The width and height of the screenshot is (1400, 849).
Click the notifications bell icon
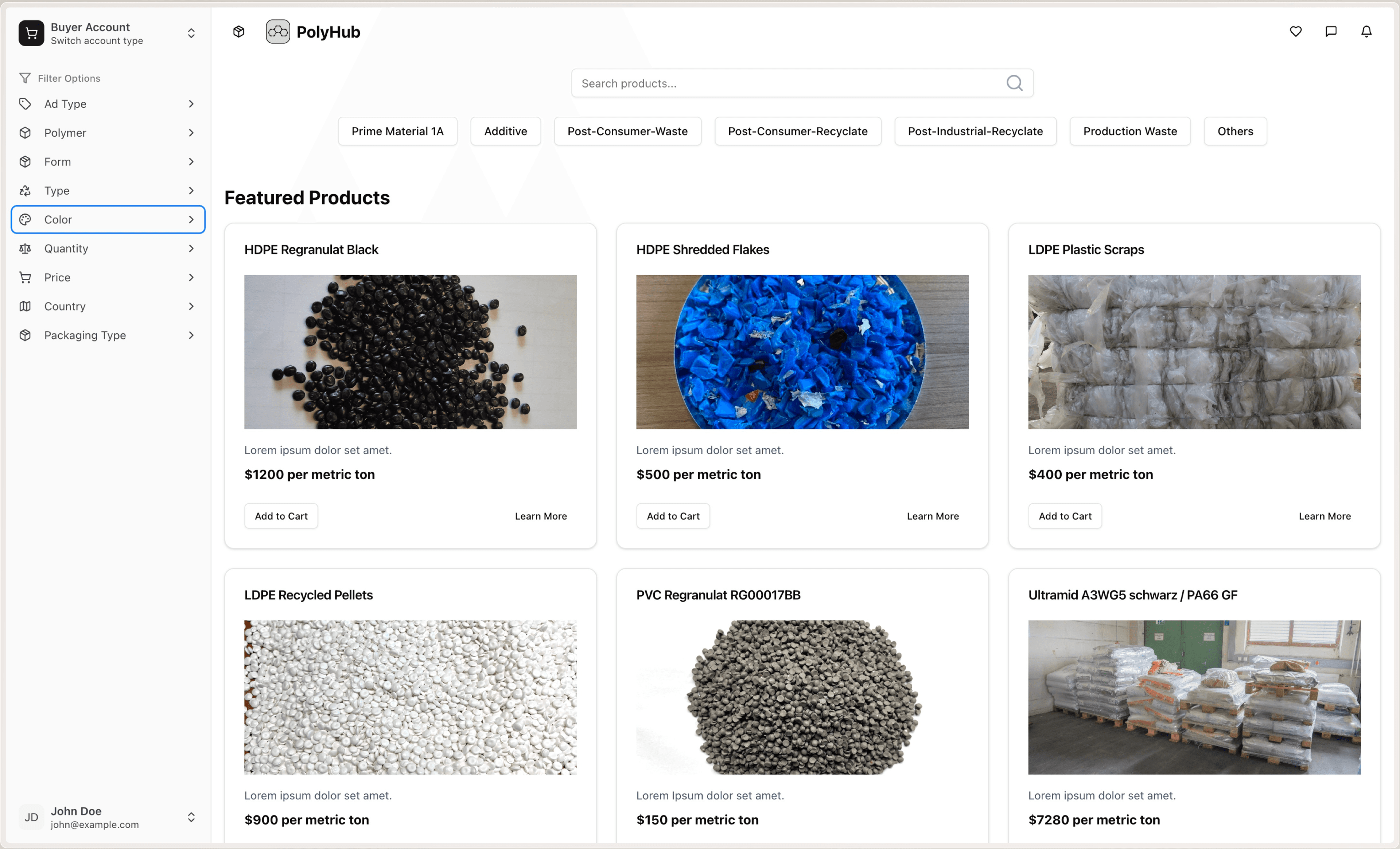(x=1366, y=31)
